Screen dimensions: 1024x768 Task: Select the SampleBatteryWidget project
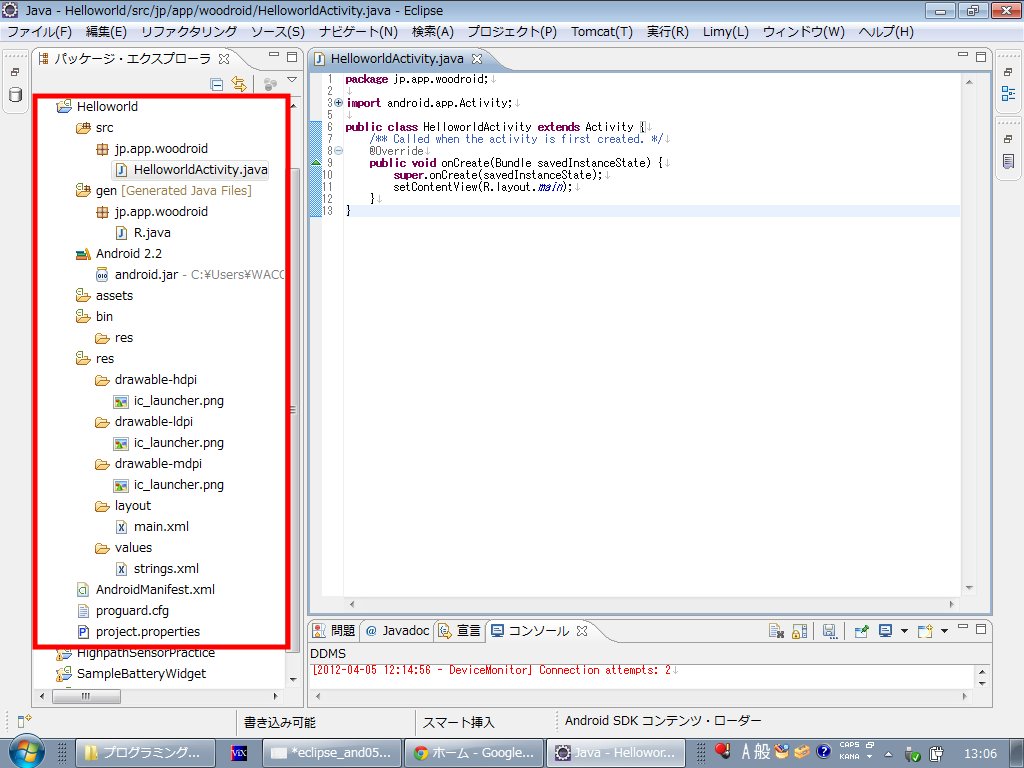pos(131,673)
